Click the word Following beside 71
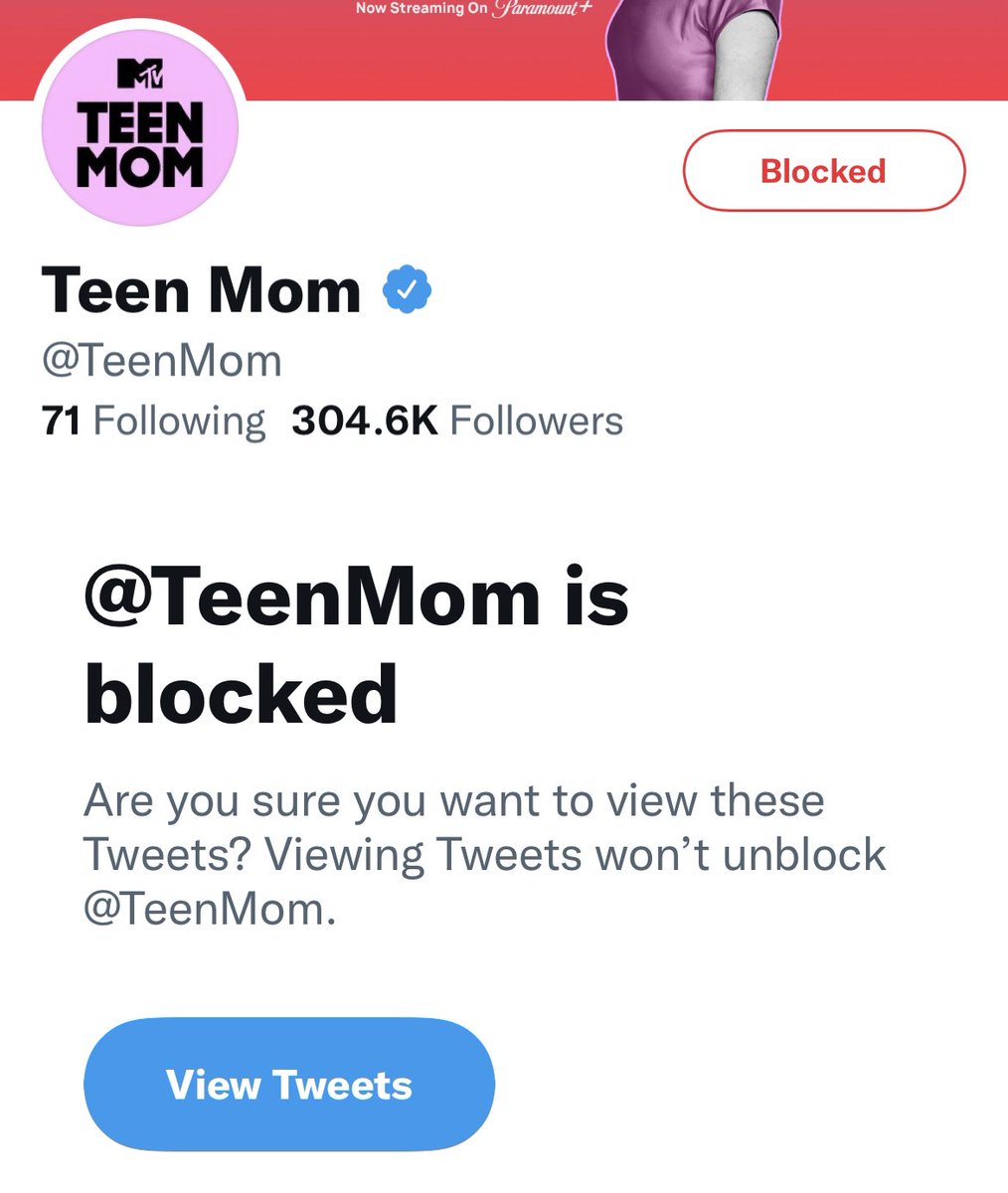 pos(179,421)
